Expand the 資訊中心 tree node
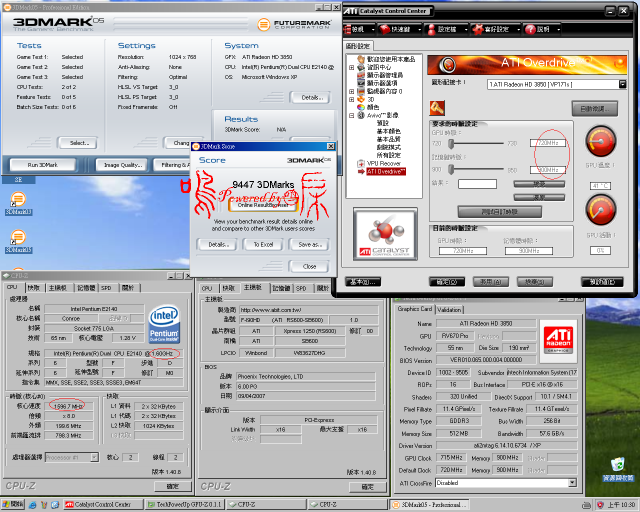The width and height of the screenshot is (640, 512). point(351,67)
